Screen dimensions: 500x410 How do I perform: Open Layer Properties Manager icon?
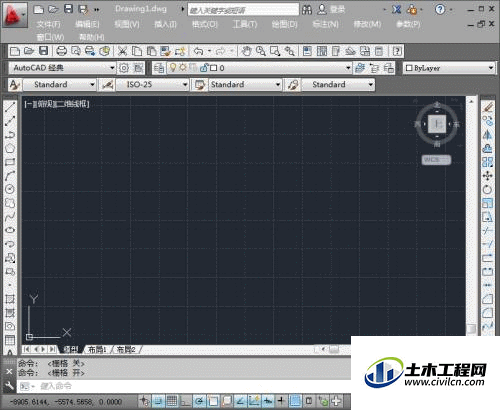coord(159,68)
